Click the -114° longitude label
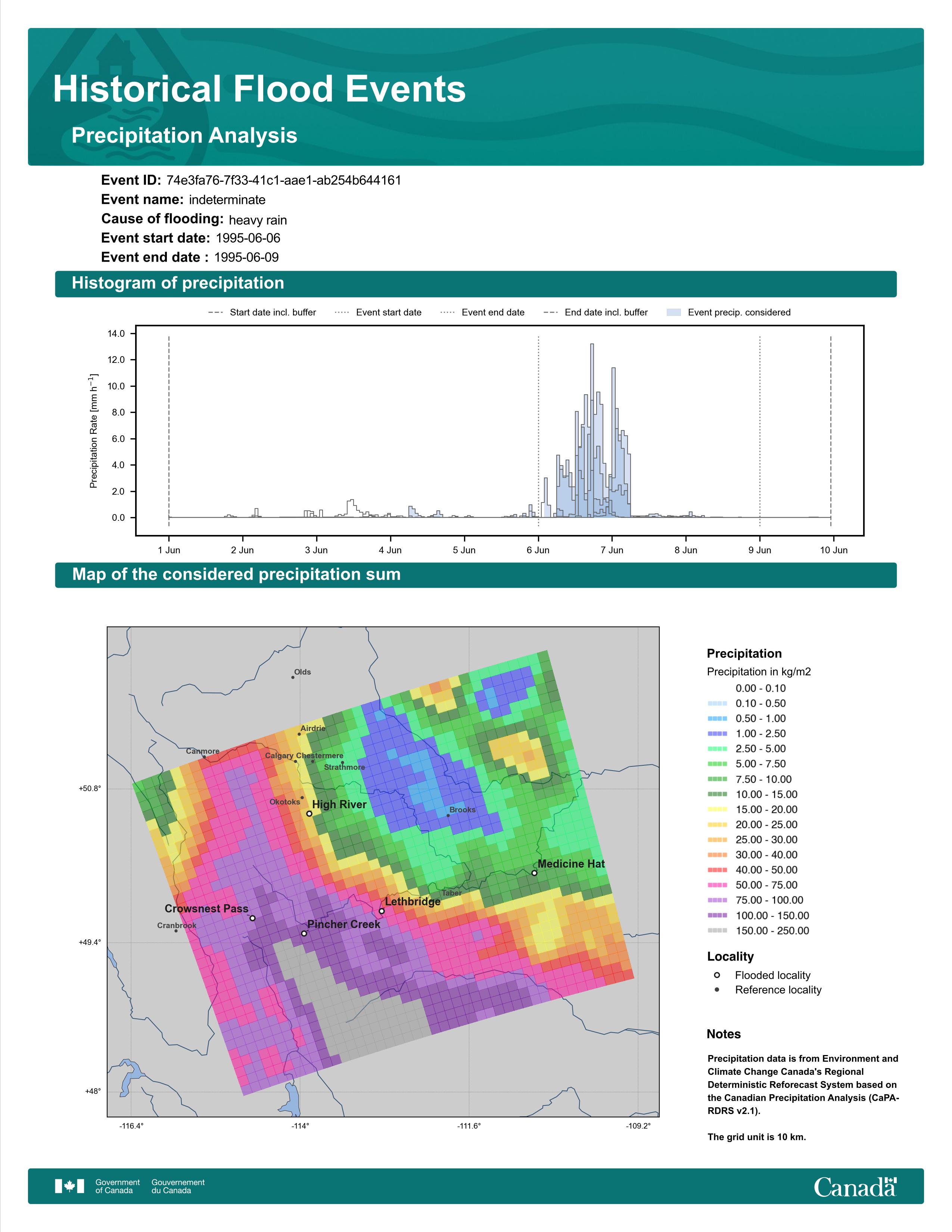Viewport: 952px width, 1232px height. pyautogui.click(x=300, y=1126)
